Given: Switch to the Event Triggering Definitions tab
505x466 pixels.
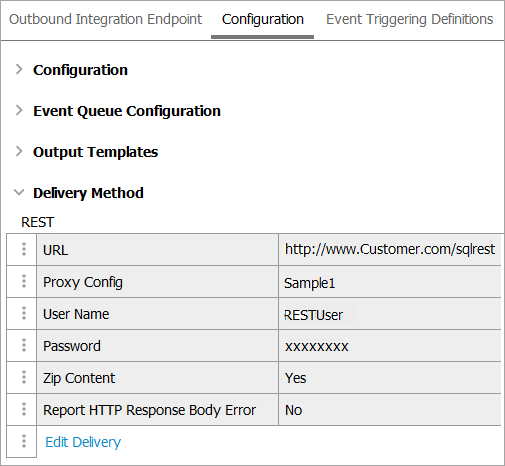Looking at the screenshot, I should click(409, 19).
